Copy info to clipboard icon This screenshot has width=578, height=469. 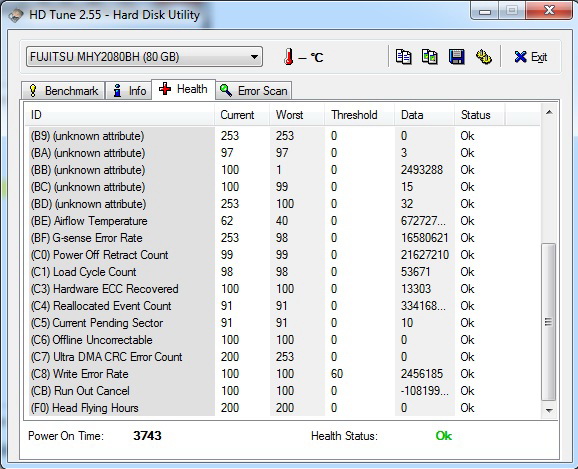pos(403,57)
